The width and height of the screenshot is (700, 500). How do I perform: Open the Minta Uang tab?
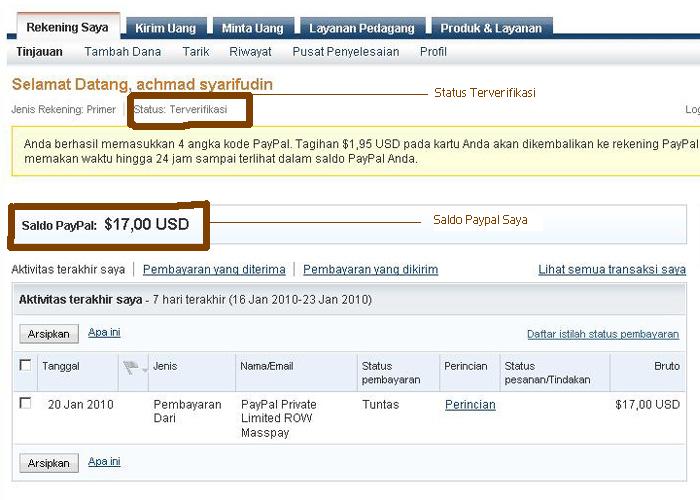click(x=253, y=28)
